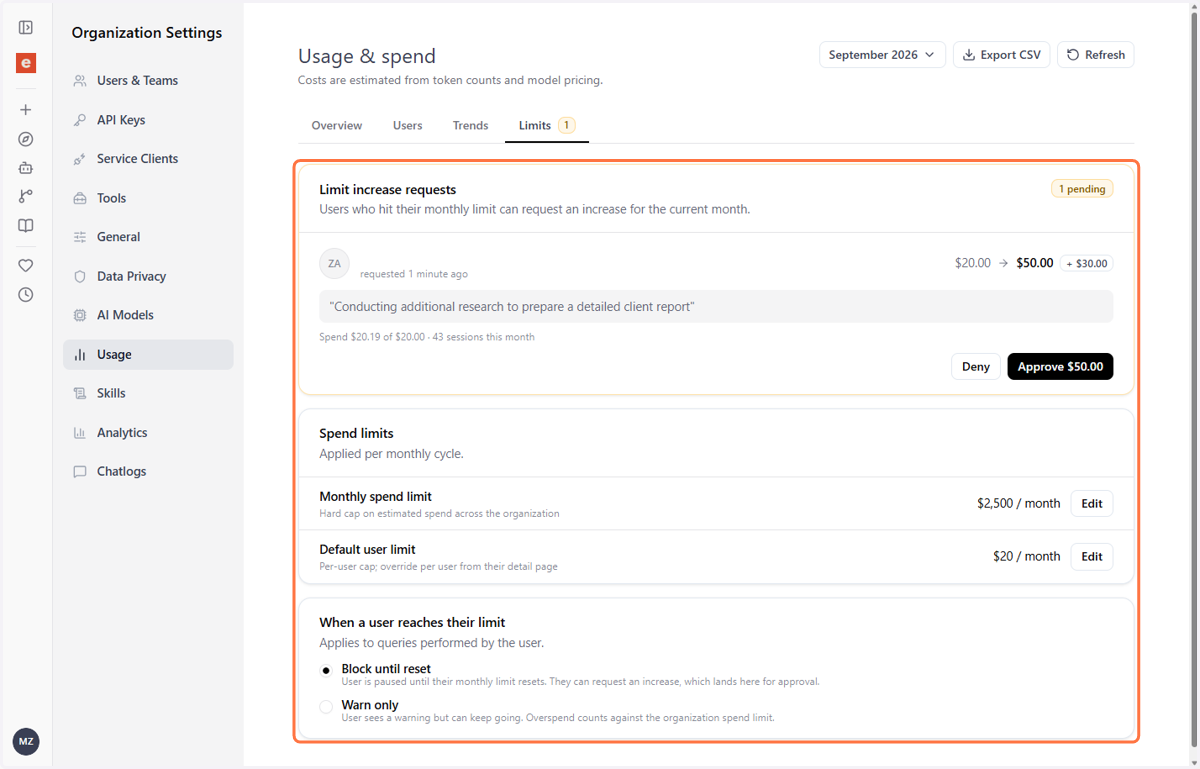This screenshot has width=1200, height=769.
Task: Click the plus icon in left rail
Action: pos(26,110)
